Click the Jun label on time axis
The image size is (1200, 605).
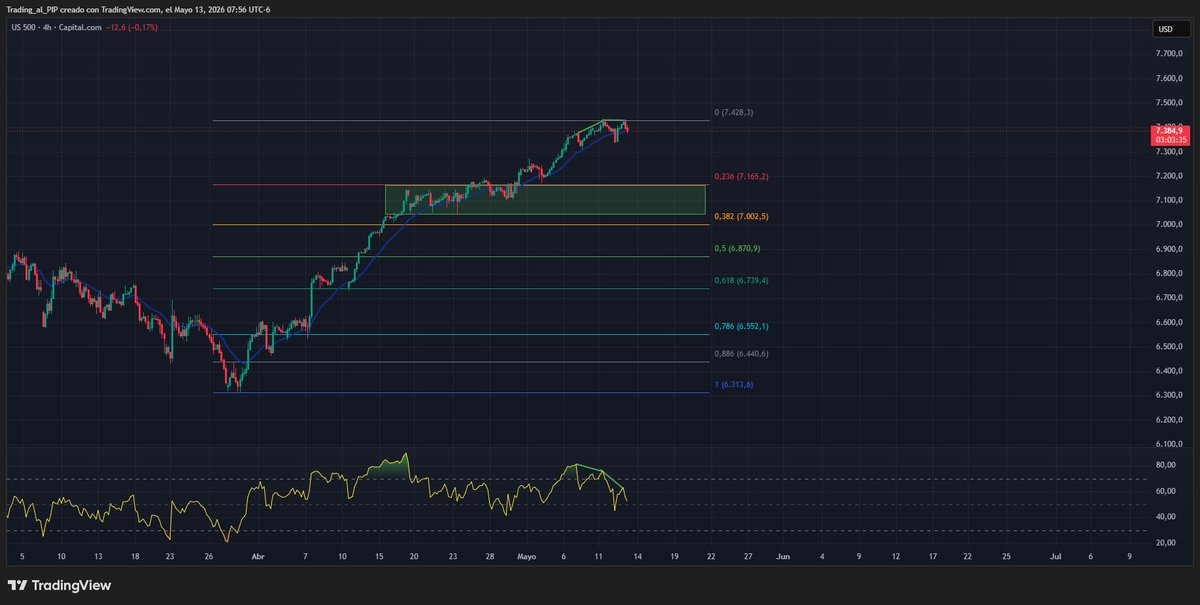click(784, 555)
